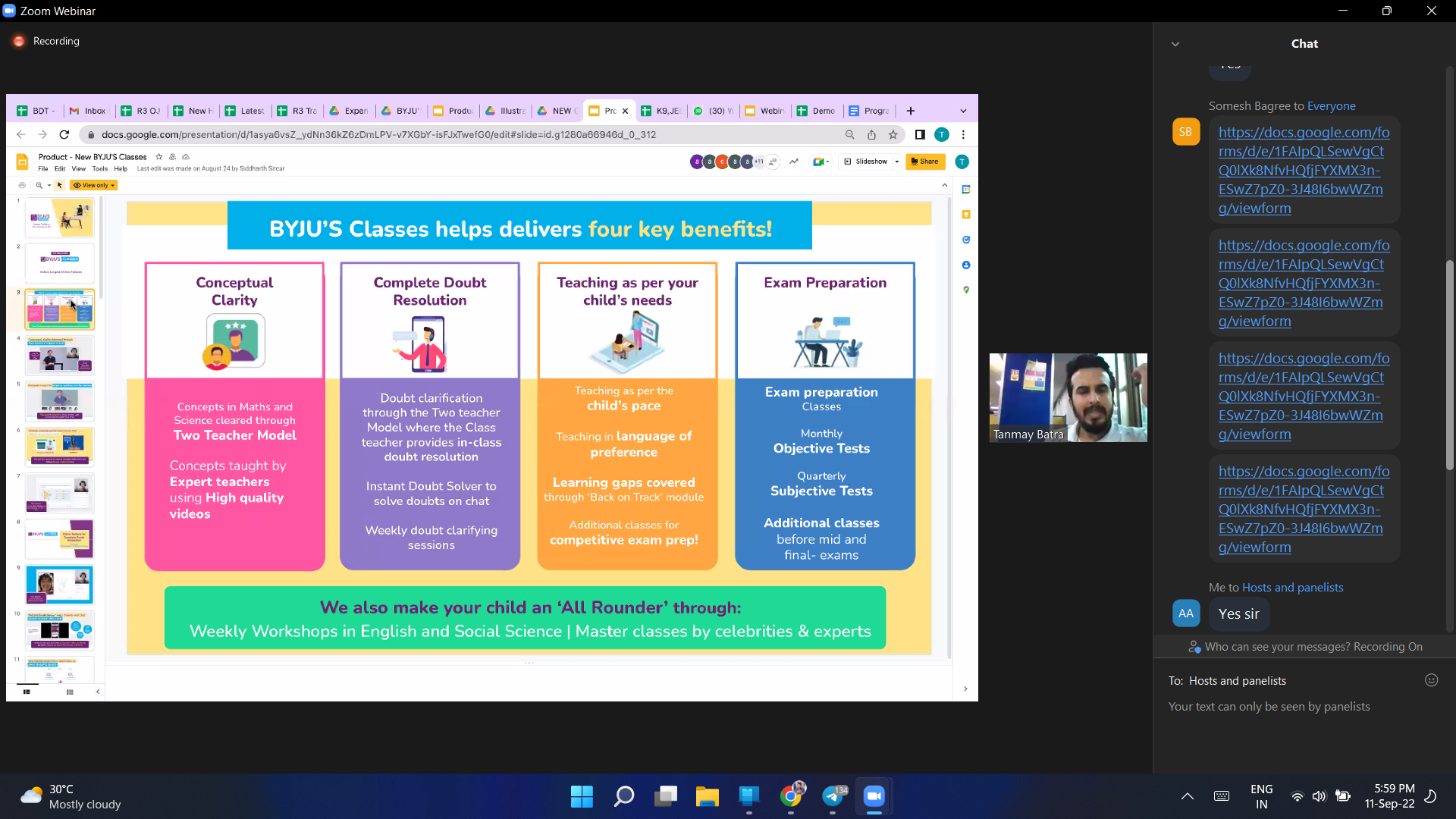Click the weather widget on taskbar
Viewport: 1456px width, 819px height.
tap(72, 796)
